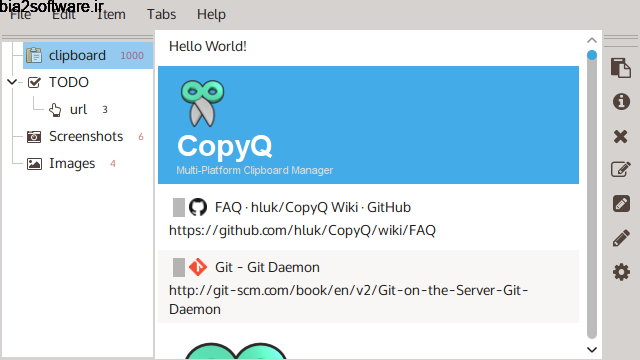Open settings with the gear icon
Screen dimensions: 640x360
621,272
